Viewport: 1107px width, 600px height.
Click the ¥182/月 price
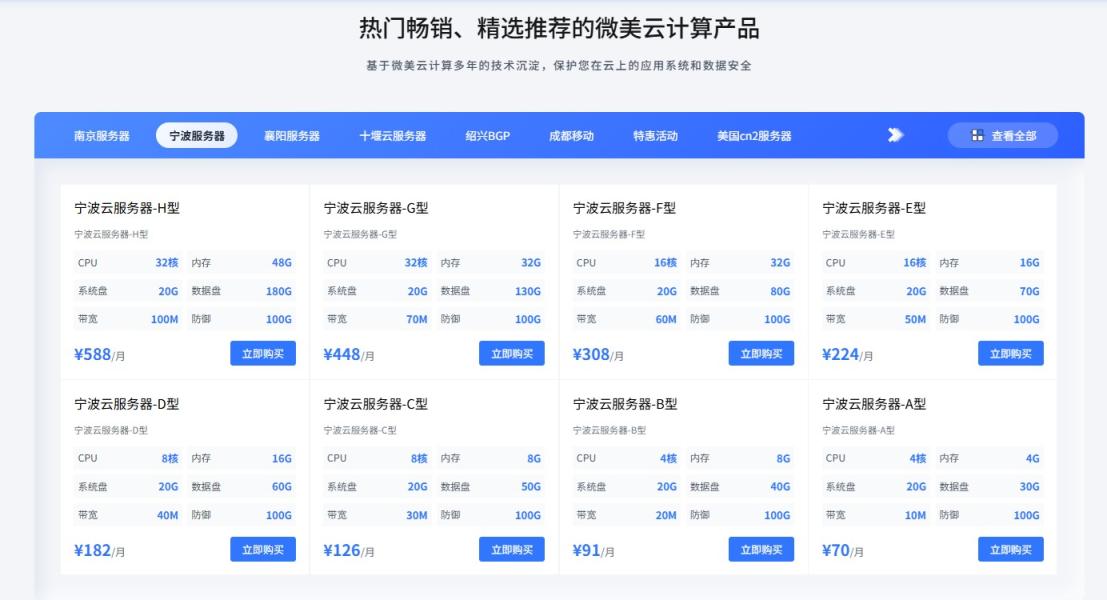click(x=100, y=551)
